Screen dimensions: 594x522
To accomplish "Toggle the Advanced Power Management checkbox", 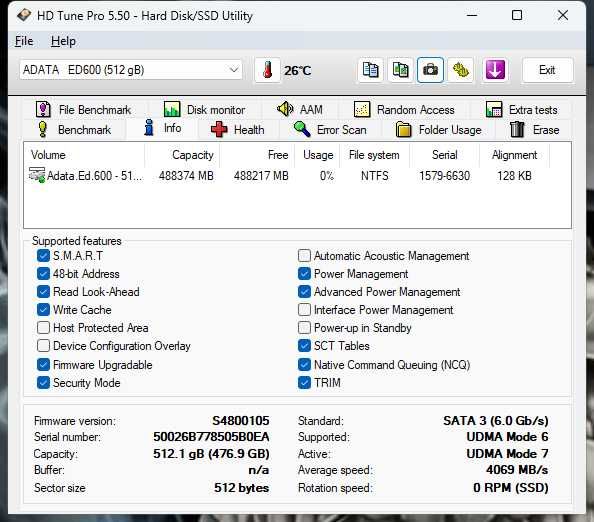I will coord(304,292).
